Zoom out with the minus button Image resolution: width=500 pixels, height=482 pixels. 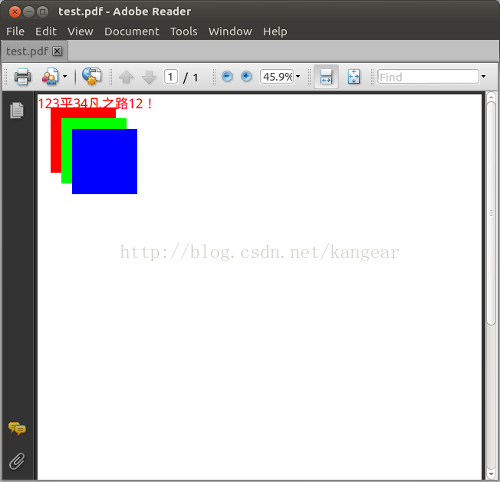click(x=227, y=76)
